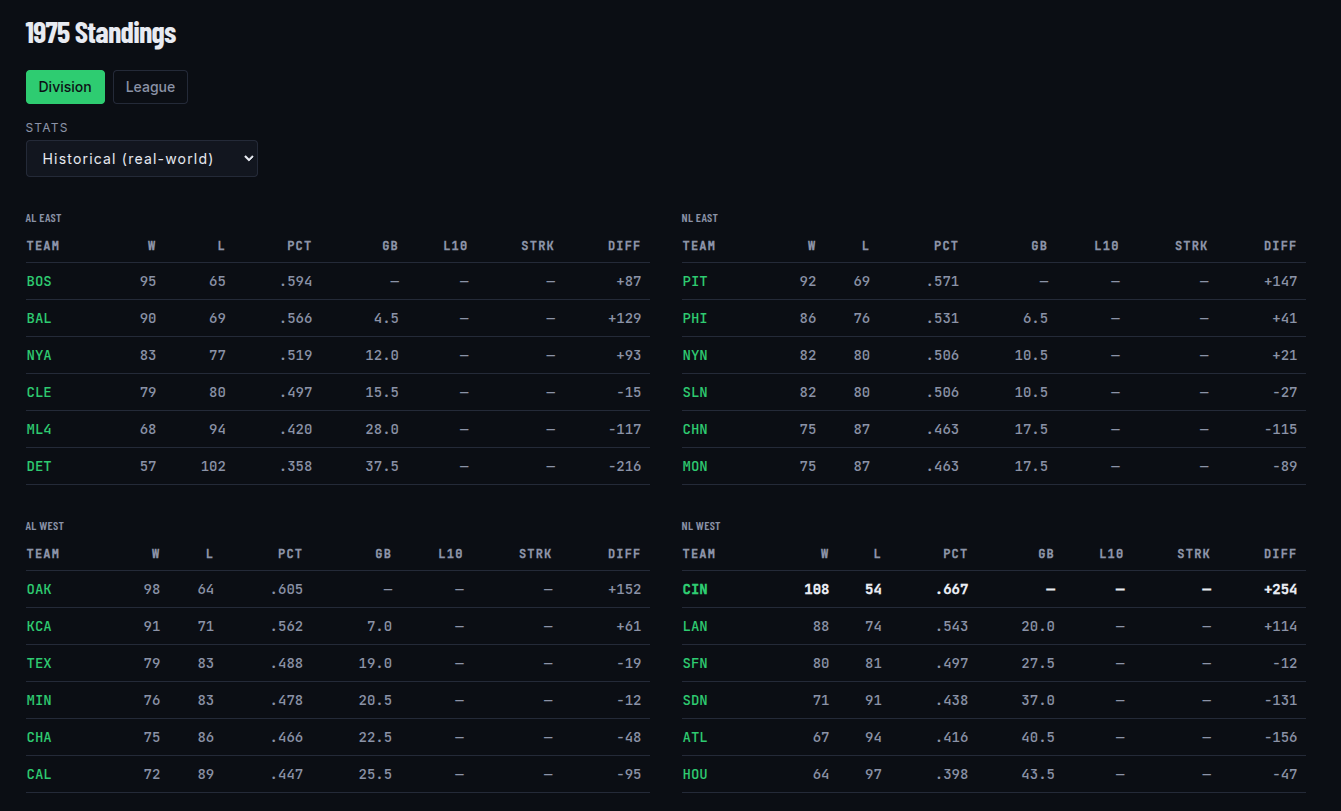The image size is (1341, 811).
Task: Click the NL EAST division label
Action: [700, 218]
